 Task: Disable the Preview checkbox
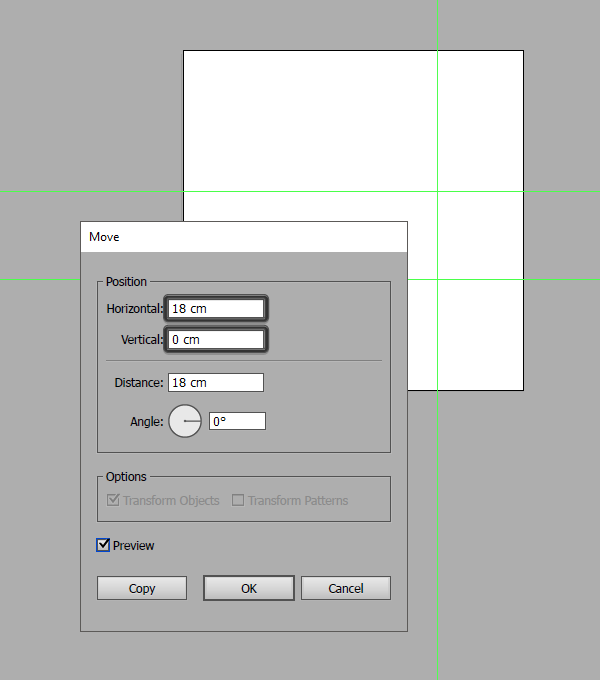point(103,545)
